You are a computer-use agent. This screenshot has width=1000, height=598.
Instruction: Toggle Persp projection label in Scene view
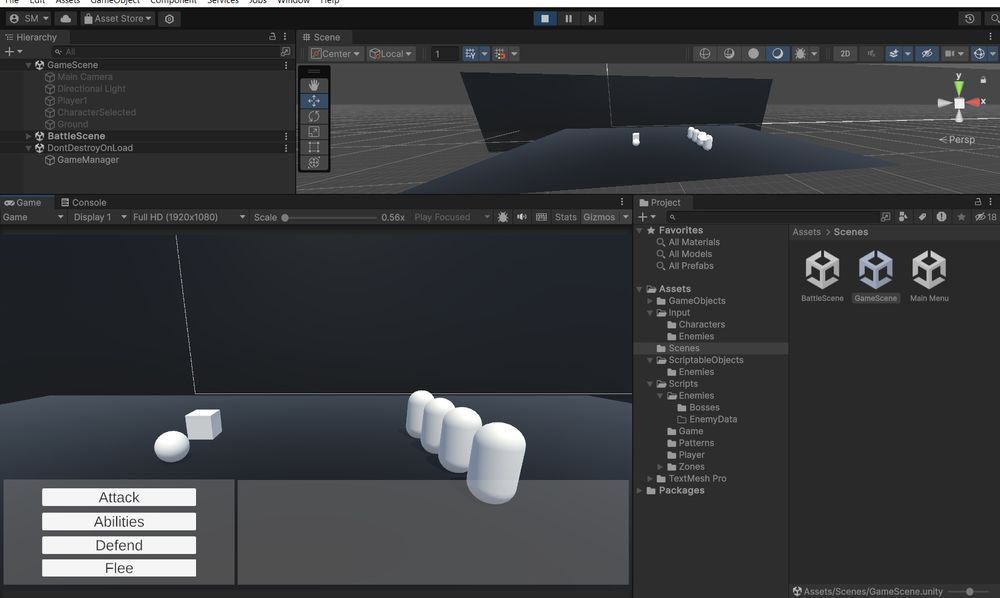coord(957,139)
